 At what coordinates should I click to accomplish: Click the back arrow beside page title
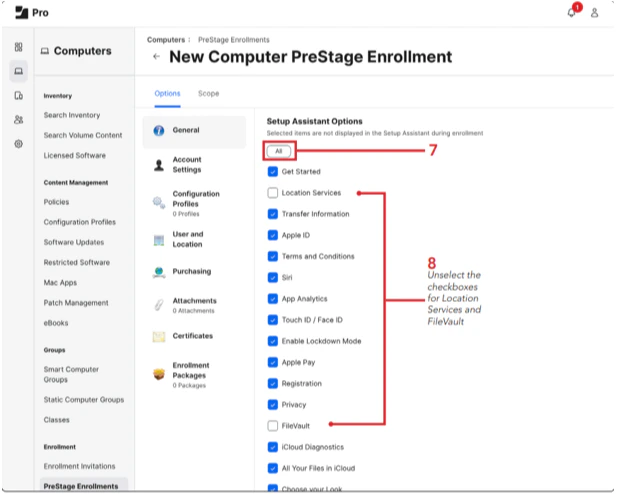click(156, 56)
